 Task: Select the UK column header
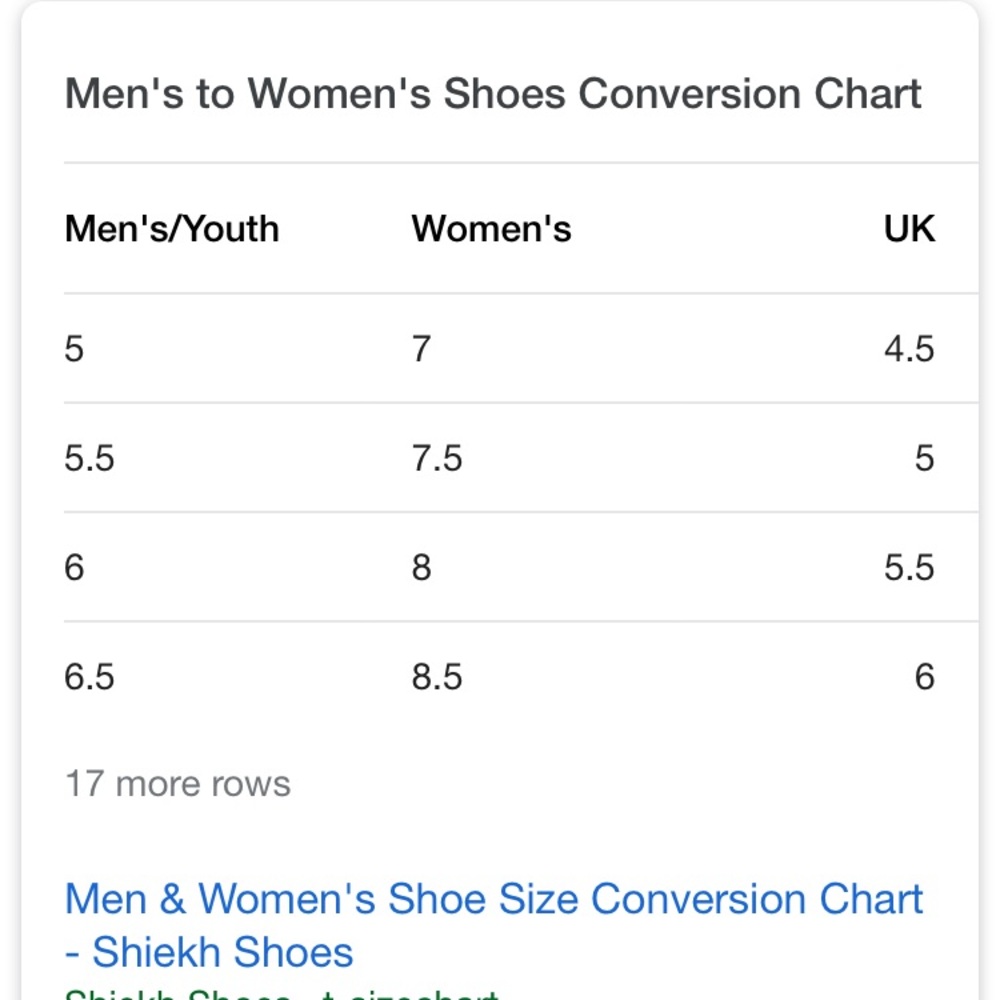pyautogui.click(x=907, y=228)
